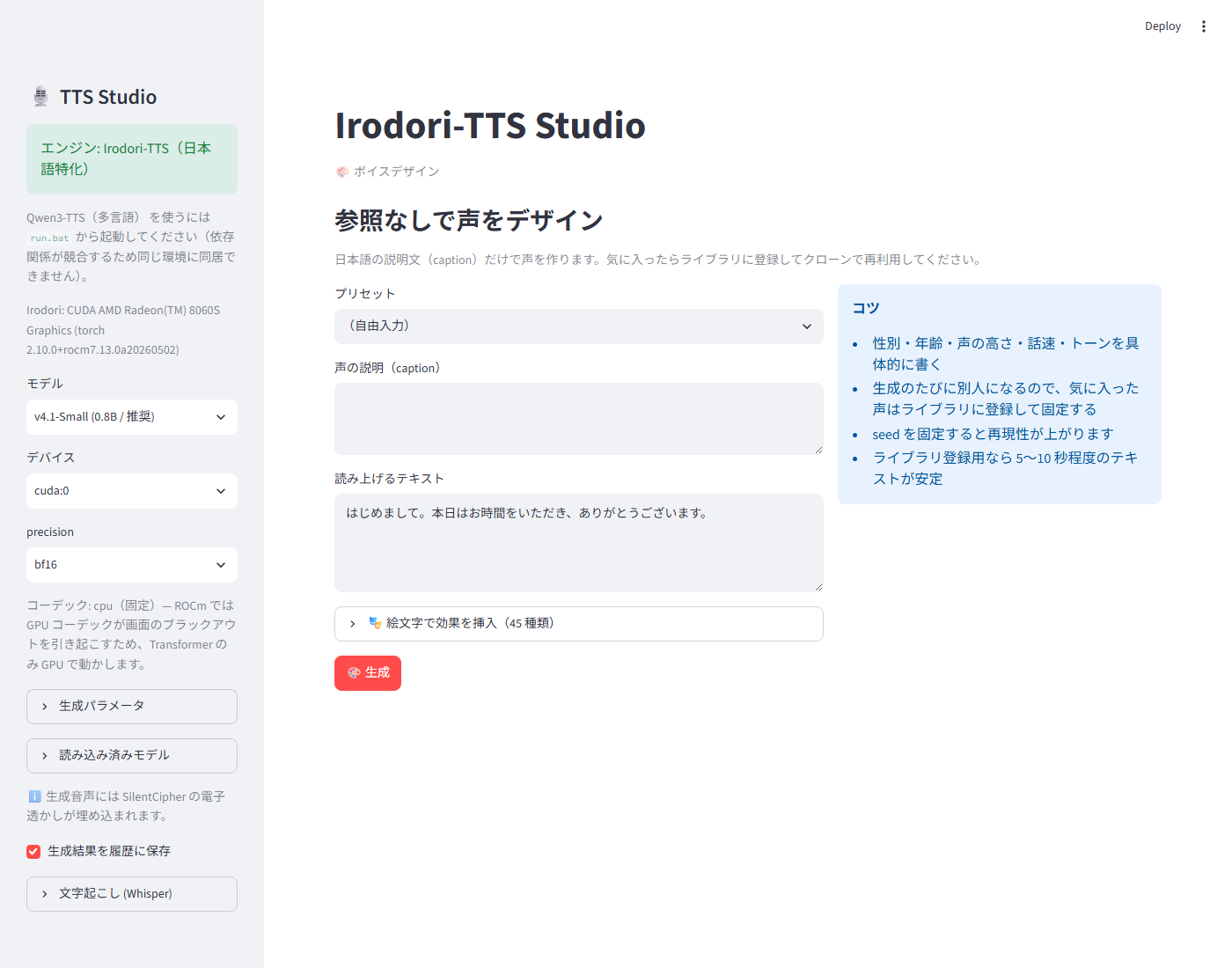This screenshot has height=968, width=1232.
Task: Toggle 生成結果を履歴に保存 checkbox
Action: pos(33,851)
